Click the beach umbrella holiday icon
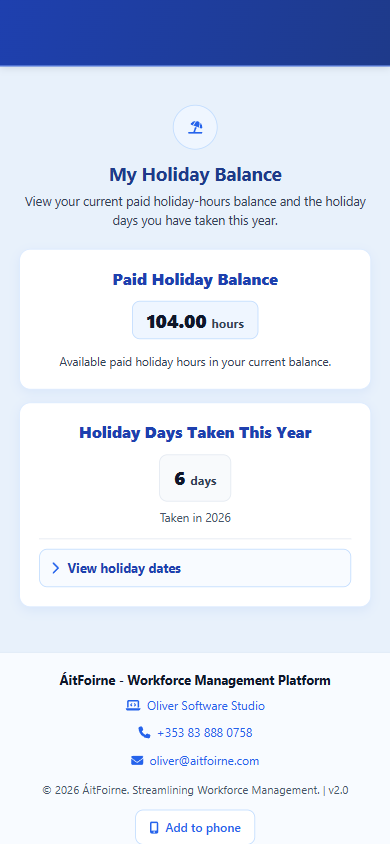The image size is (390, 844). click(x=195, y=128)
